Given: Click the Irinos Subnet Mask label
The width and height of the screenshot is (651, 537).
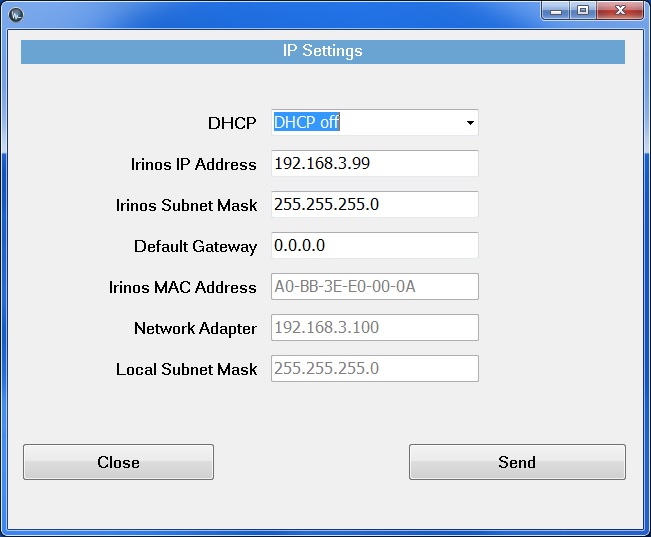Looking at the screenshot, I should point(186,205).
